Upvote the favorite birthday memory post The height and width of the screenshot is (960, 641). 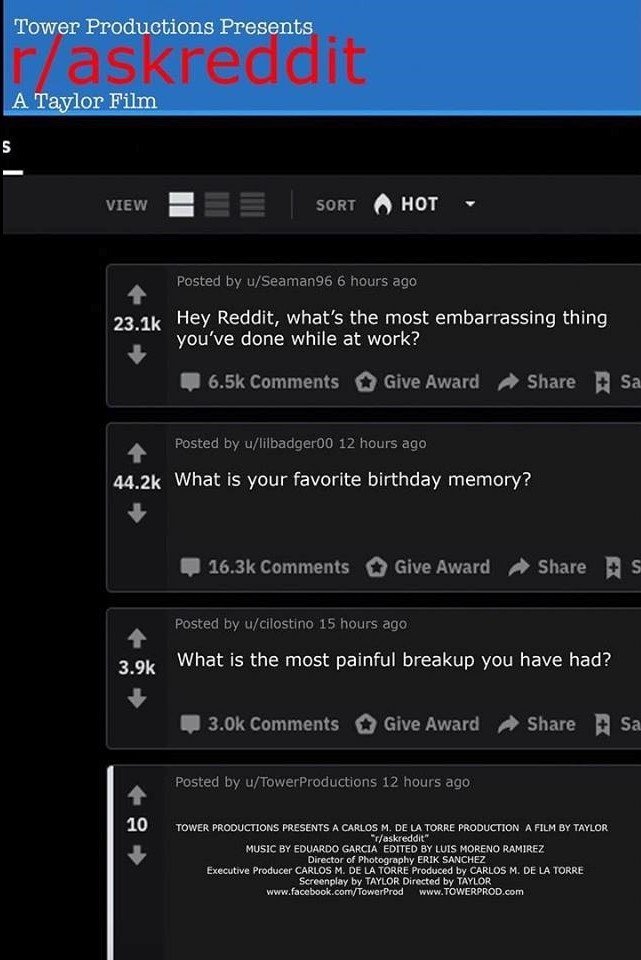point(137,453)
